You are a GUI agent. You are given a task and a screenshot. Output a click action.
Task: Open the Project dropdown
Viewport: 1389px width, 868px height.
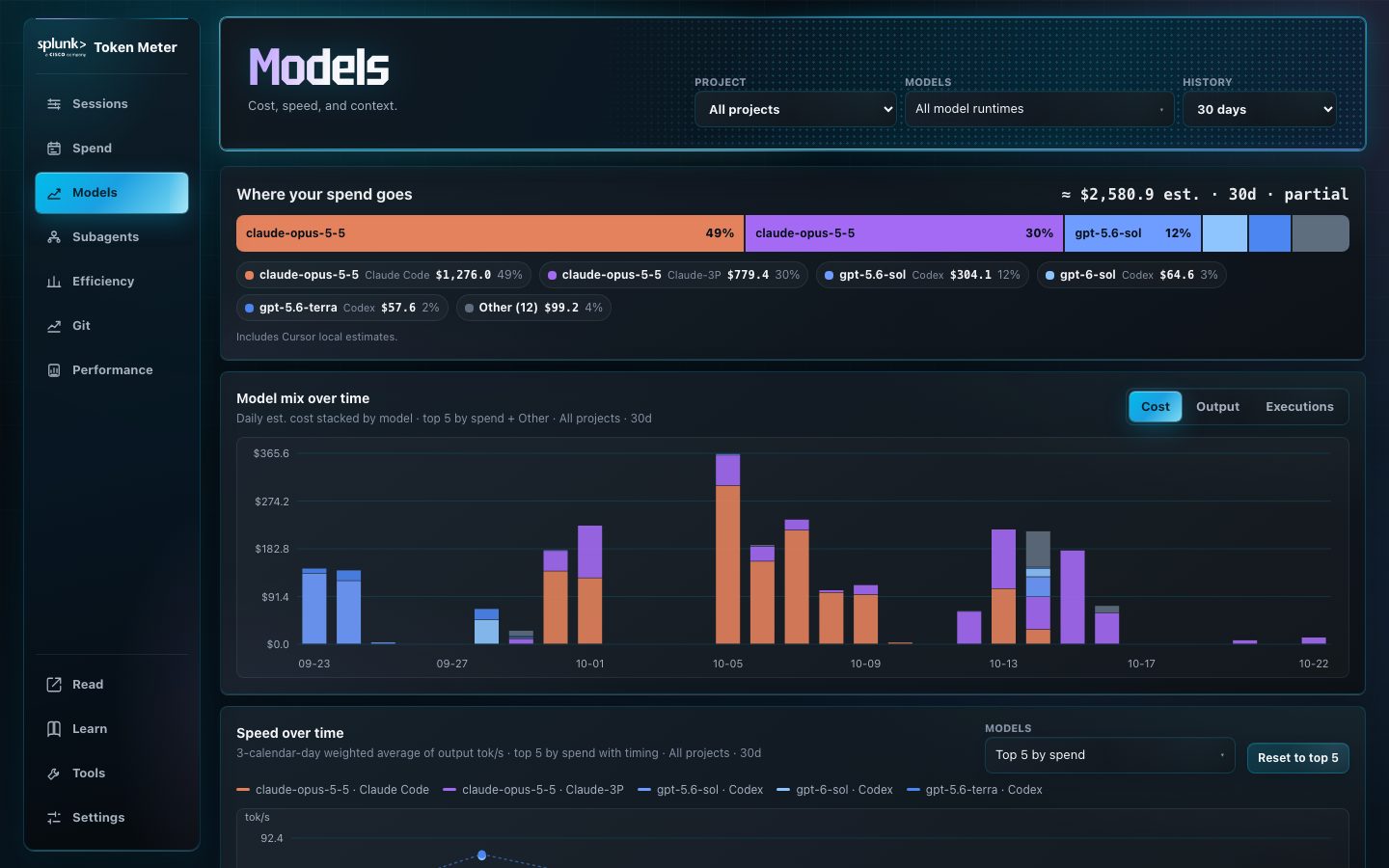point(796,109)
